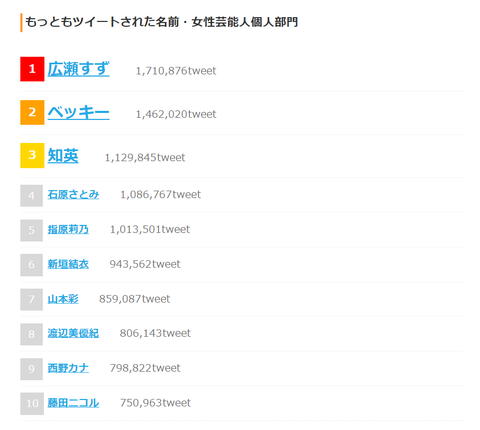
Task: Click the 藤田ニコル link
Action: tap(73, 403)
